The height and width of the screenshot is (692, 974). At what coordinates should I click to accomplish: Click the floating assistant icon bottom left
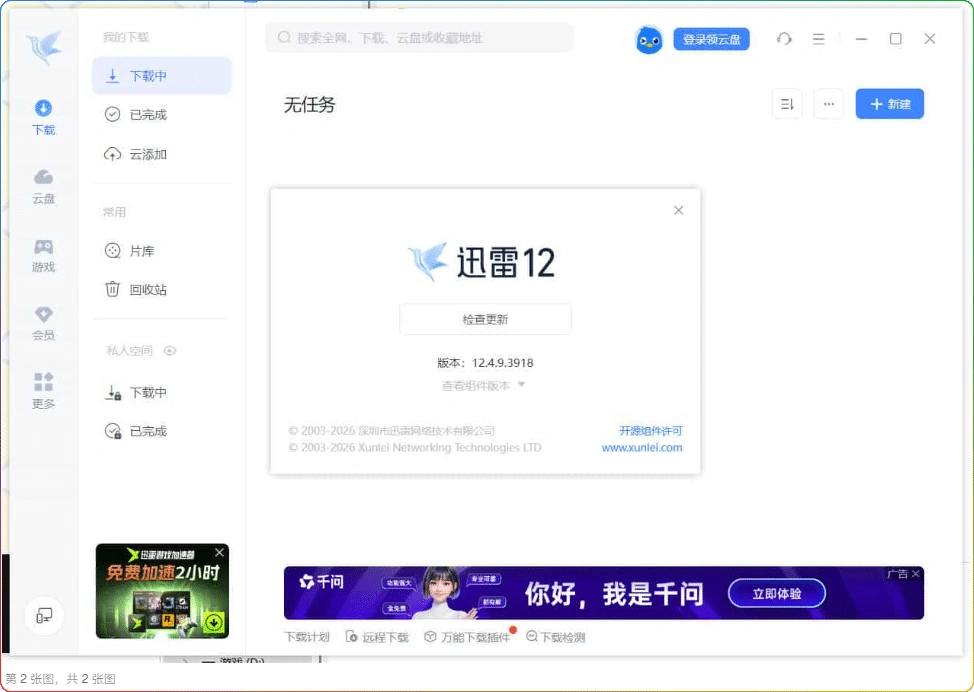coord(44,616)
